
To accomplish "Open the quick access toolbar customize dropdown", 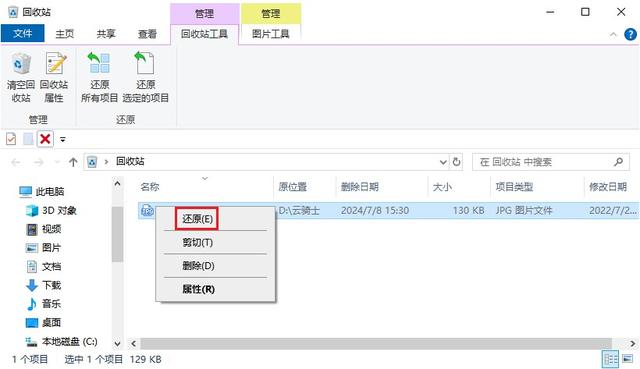I will click(x=62, y=140).
